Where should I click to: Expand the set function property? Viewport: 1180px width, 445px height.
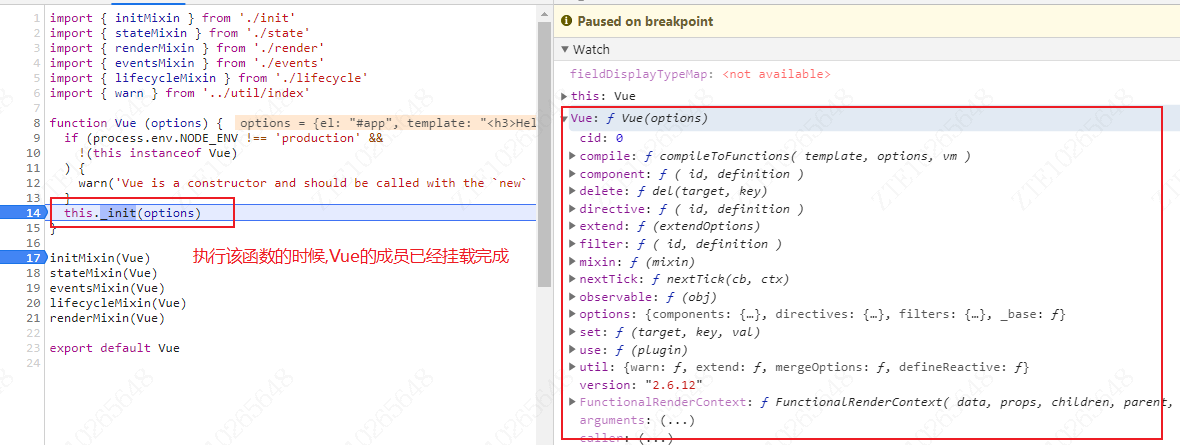pos(573,332)
